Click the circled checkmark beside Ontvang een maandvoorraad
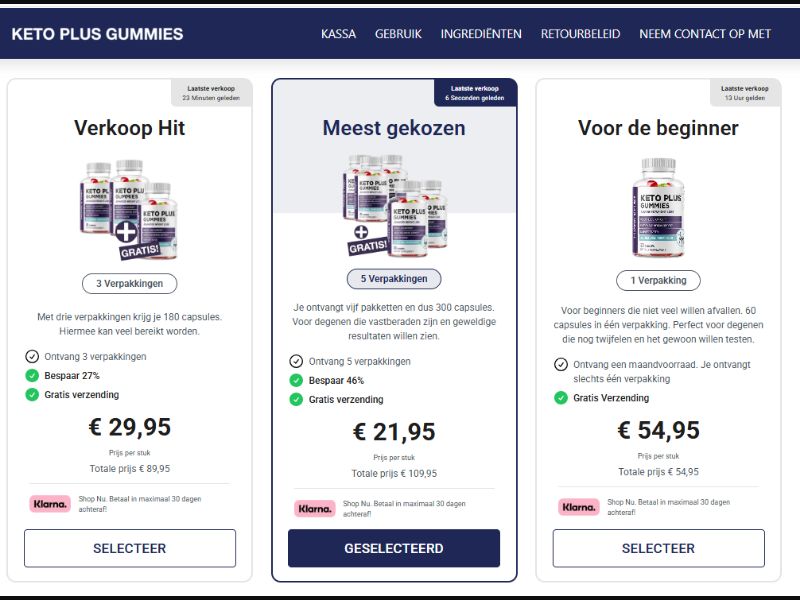This screenshot has height=600, width=800. click(x=560, y=363)
